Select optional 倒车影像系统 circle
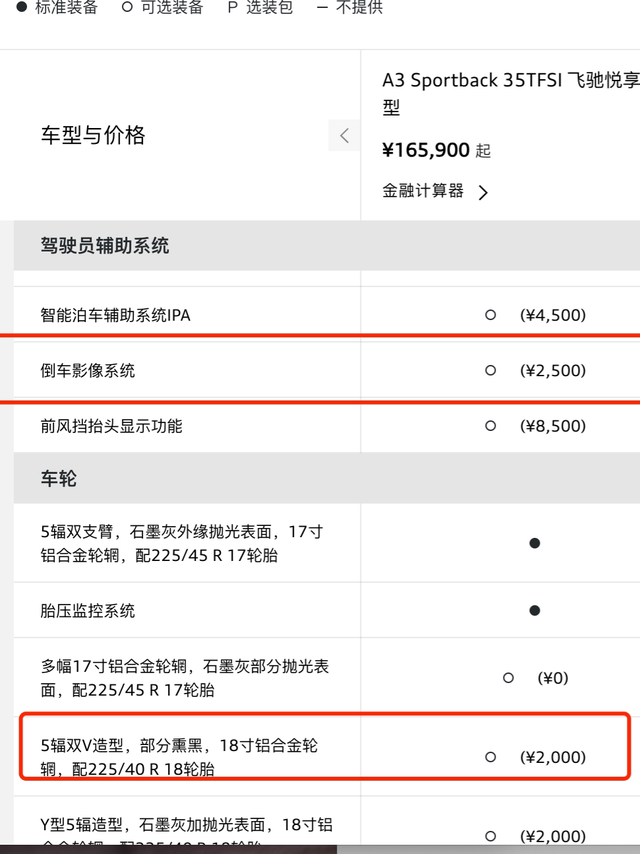The width and height of the screenshot is (640, 854). (x=490, y=370)
